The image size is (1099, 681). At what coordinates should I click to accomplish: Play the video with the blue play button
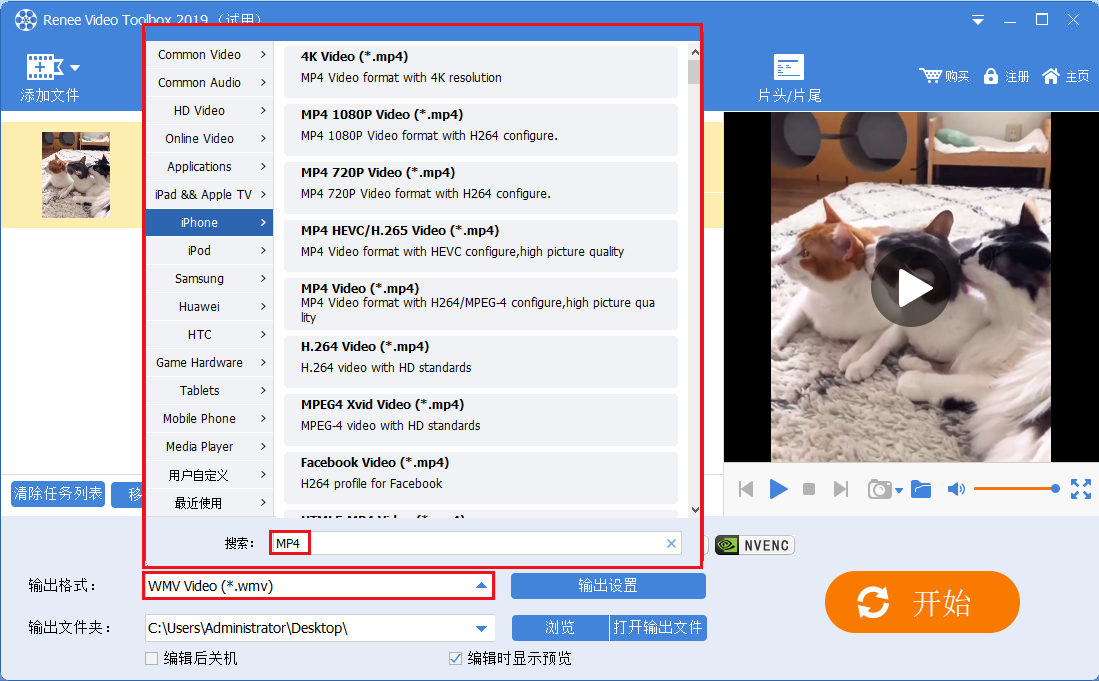(x=778, y=489)
